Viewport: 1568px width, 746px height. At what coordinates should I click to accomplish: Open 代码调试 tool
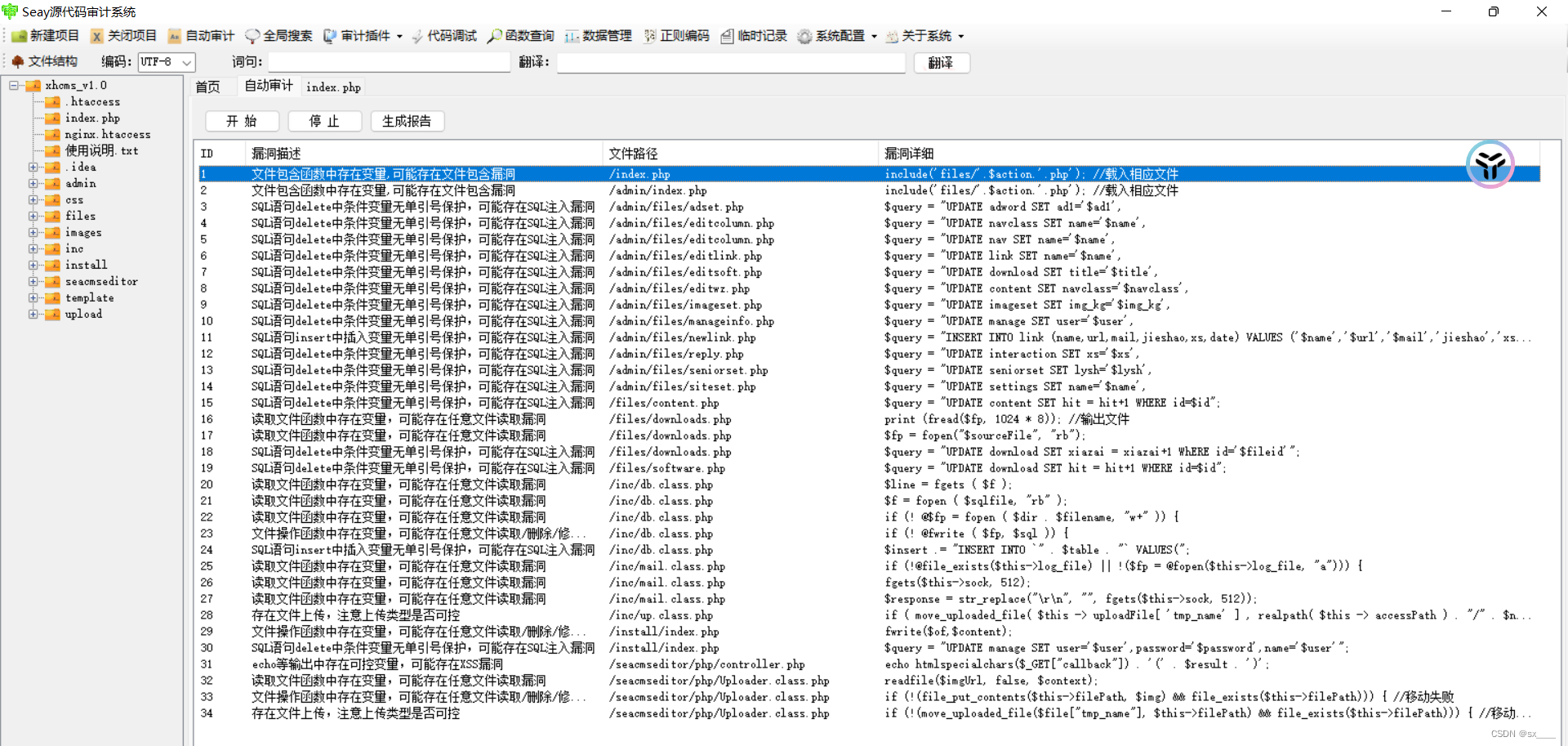click(444, 36)
